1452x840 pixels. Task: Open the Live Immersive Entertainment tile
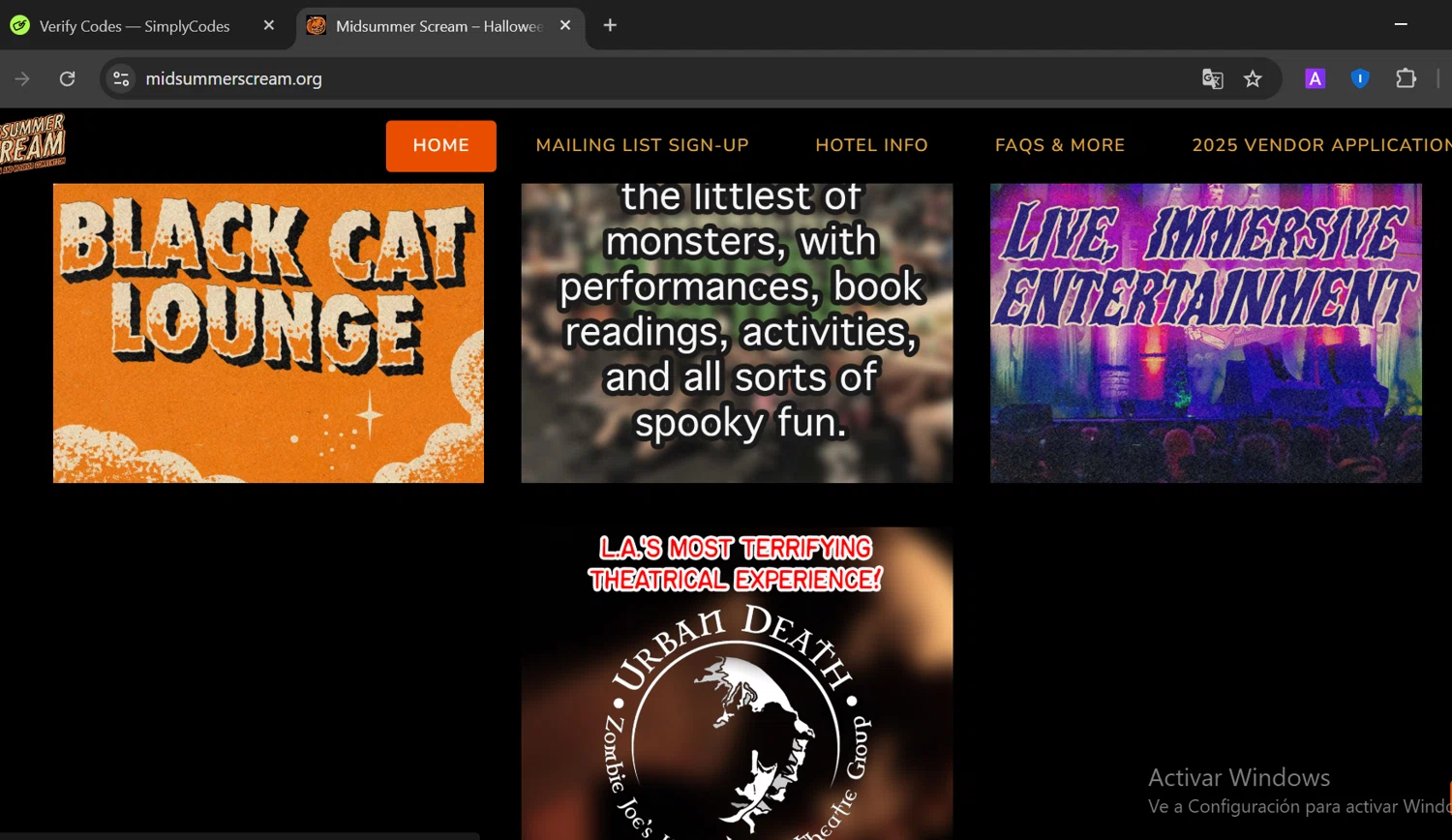point(1205,333)
